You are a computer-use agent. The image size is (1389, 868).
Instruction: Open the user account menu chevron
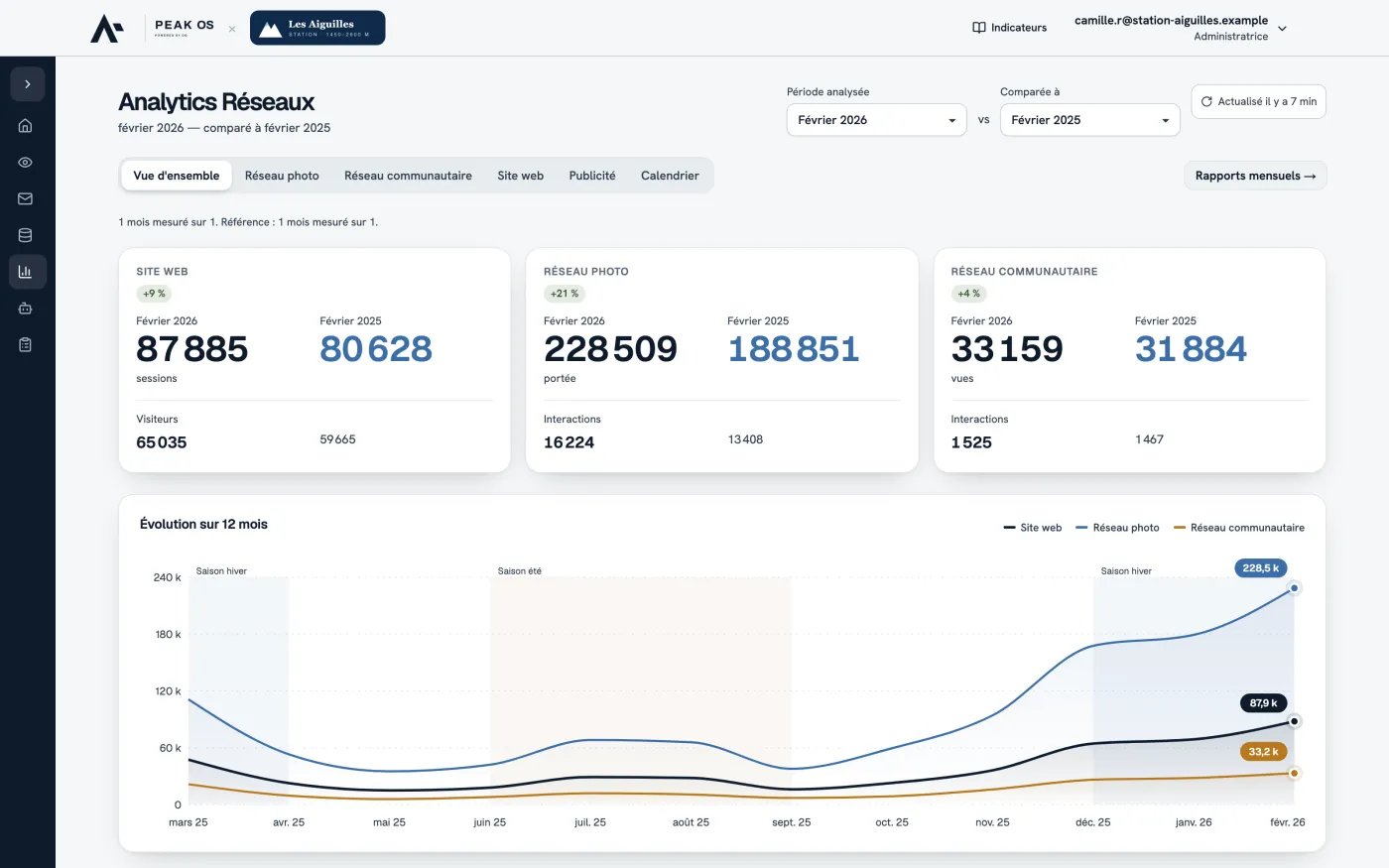(x=1282, y=29)
